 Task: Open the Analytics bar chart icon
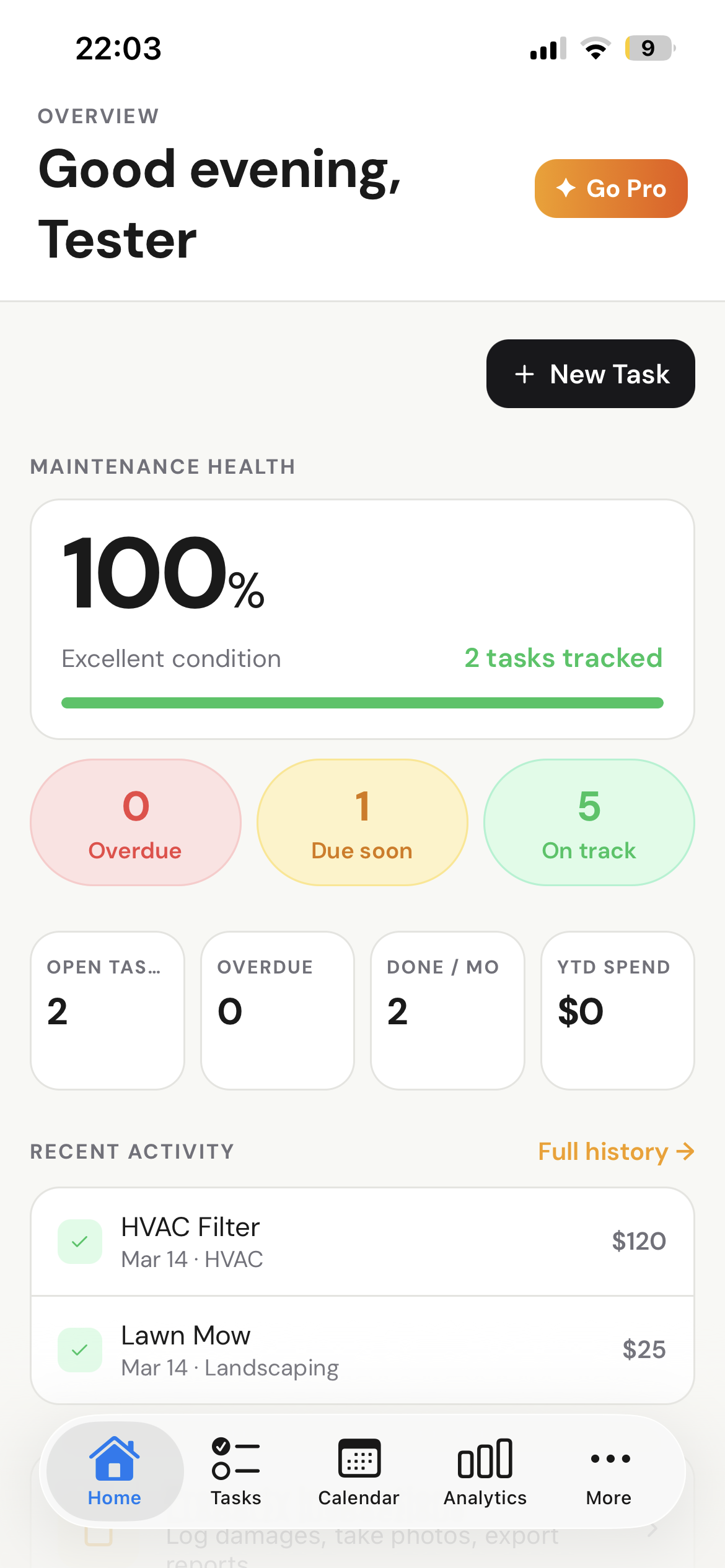point(485,1458)
